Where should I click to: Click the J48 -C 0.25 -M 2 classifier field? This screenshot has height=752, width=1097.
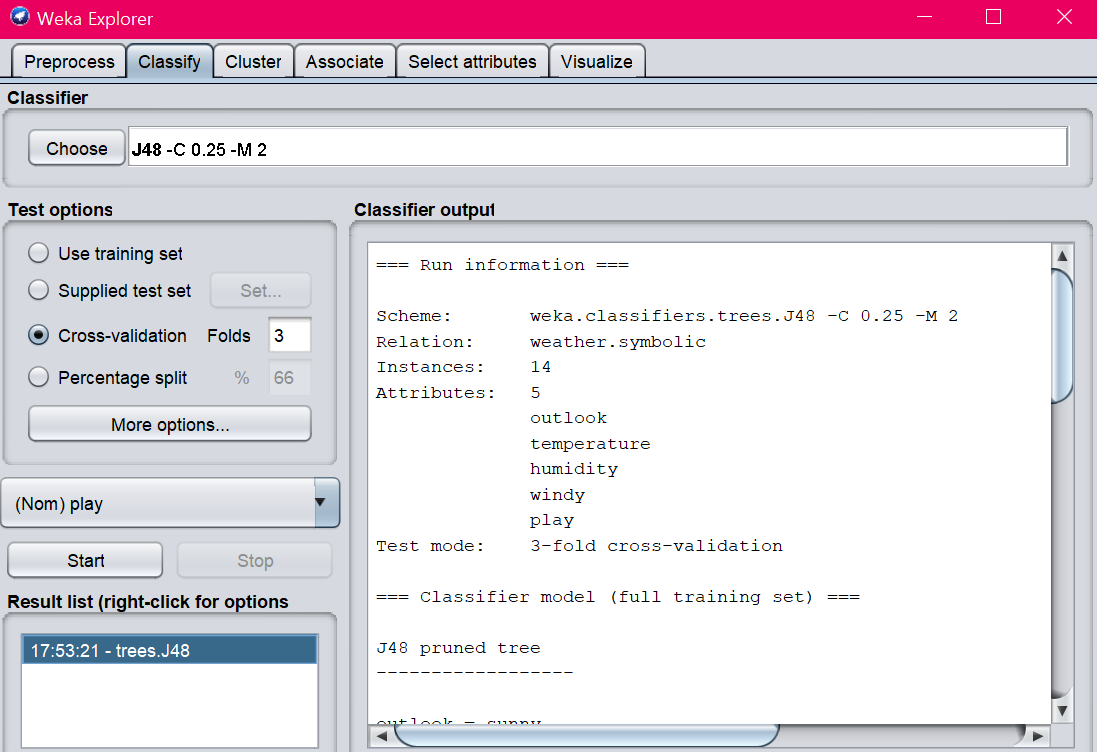pyautogui.click(x=597, y=147)
